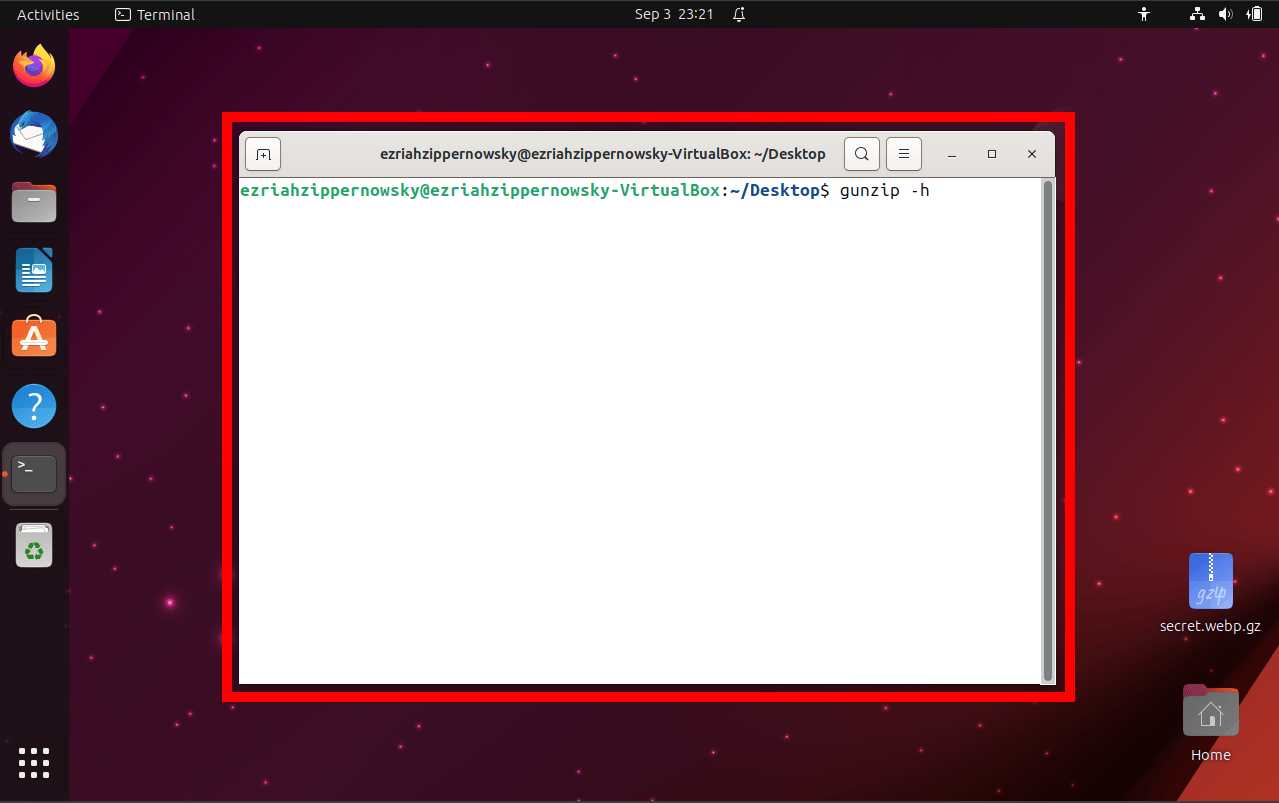Open the Files application
The height and width of the screenshot is (803, 1279).
[33, 202]
